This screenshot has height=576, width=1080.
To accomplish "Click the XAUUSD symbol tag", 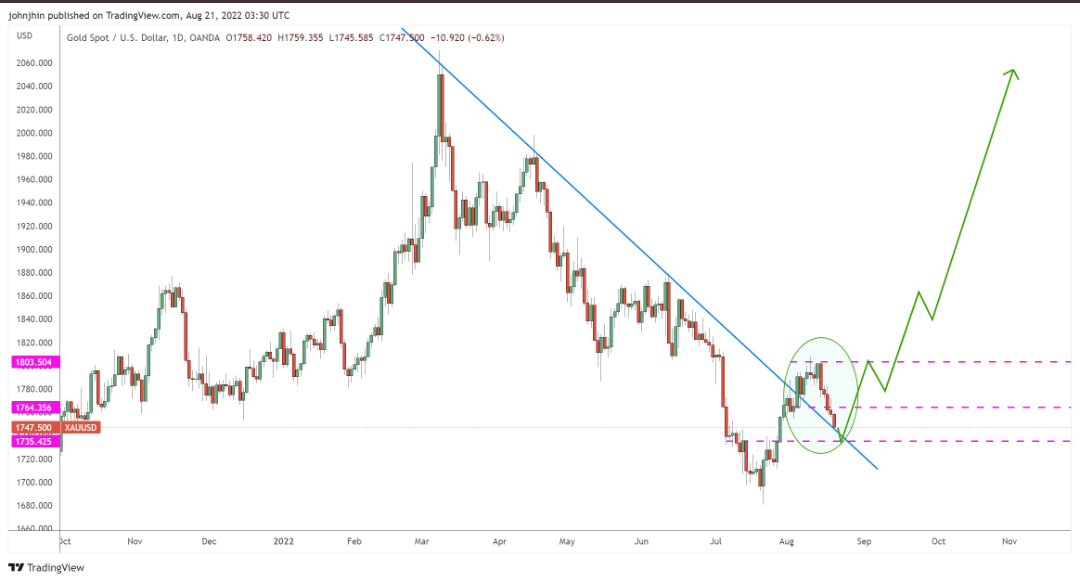I will tap(79, 427).
